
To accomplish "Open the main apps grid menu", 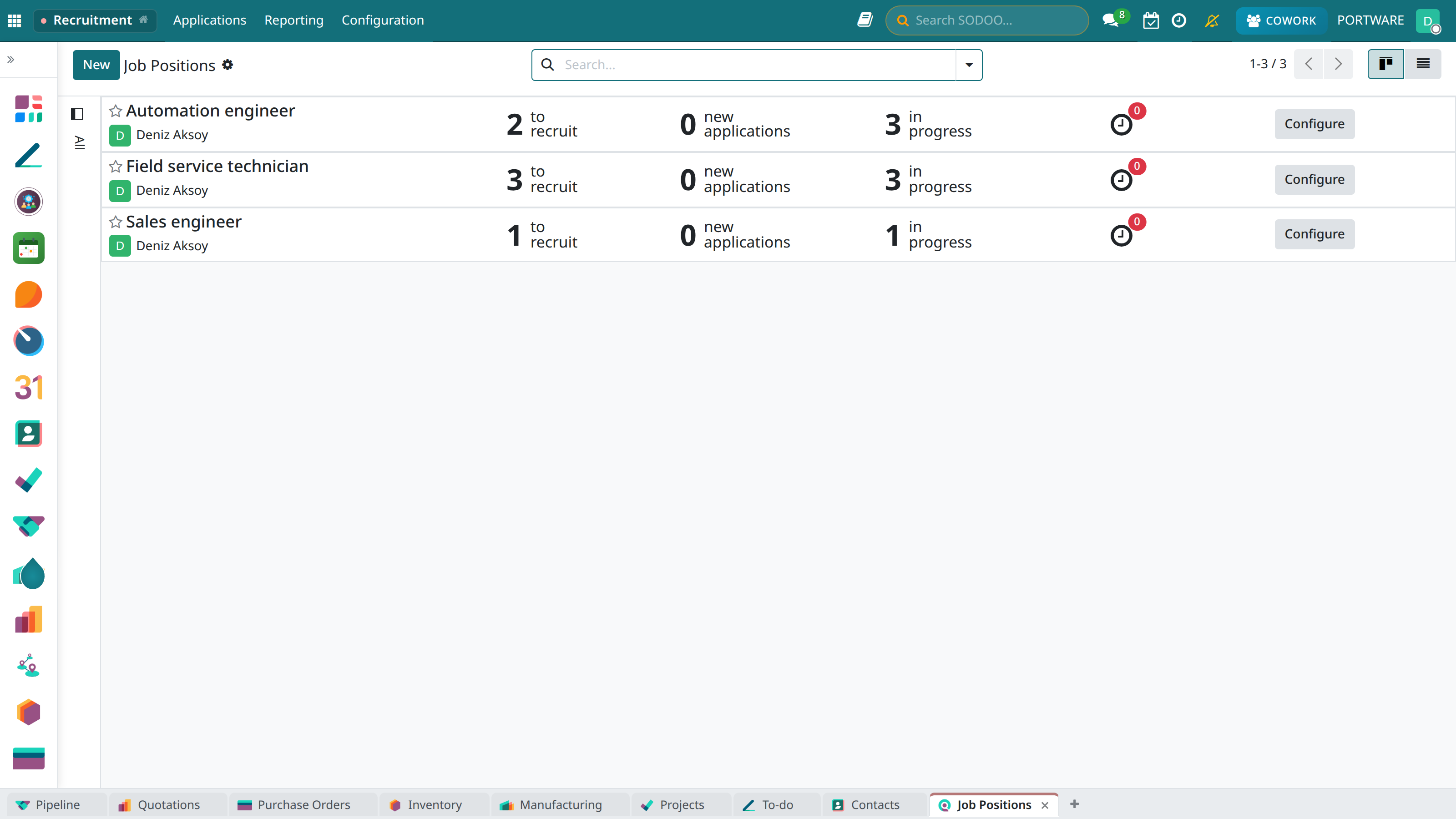I will pyautogui.click(x=15, y=20).
